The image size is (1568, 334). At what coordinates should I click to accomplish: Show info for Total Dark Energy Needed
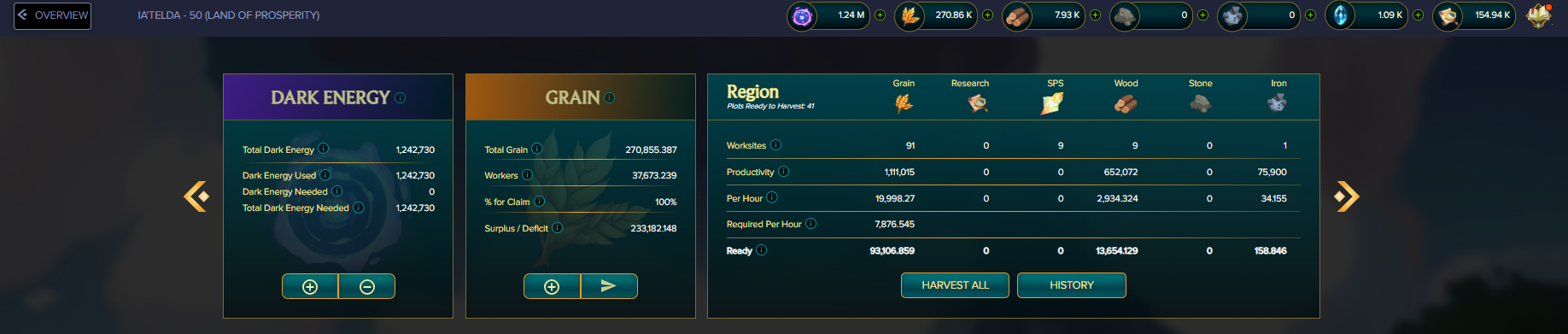click(x=359, y=207)
